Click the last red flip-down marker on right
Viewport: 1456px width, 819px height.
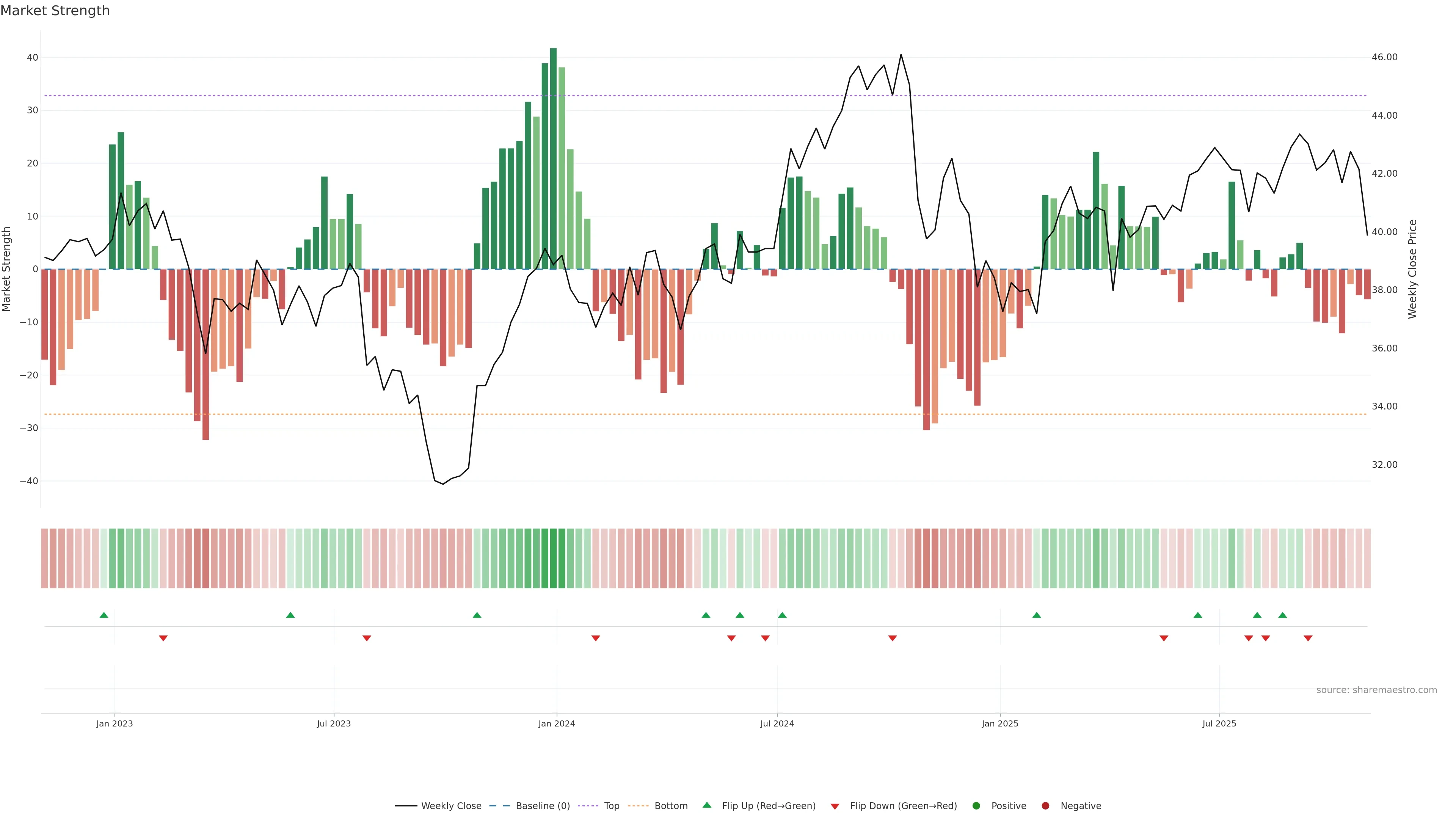pyautogui.click(x=1308, y=638)
